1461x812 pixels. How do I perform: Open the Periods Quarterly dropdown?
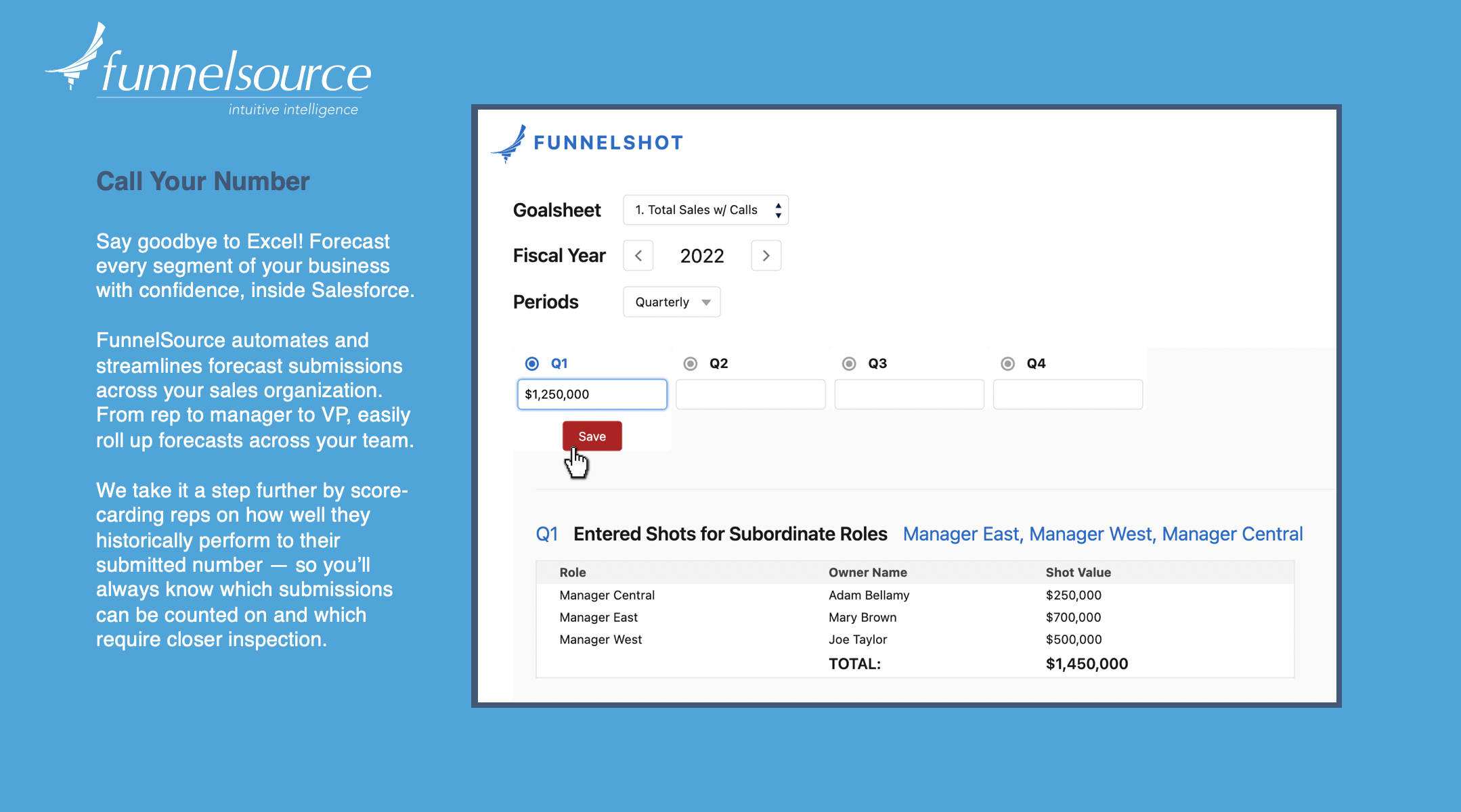pyautogui.click(x=672, y=302)
